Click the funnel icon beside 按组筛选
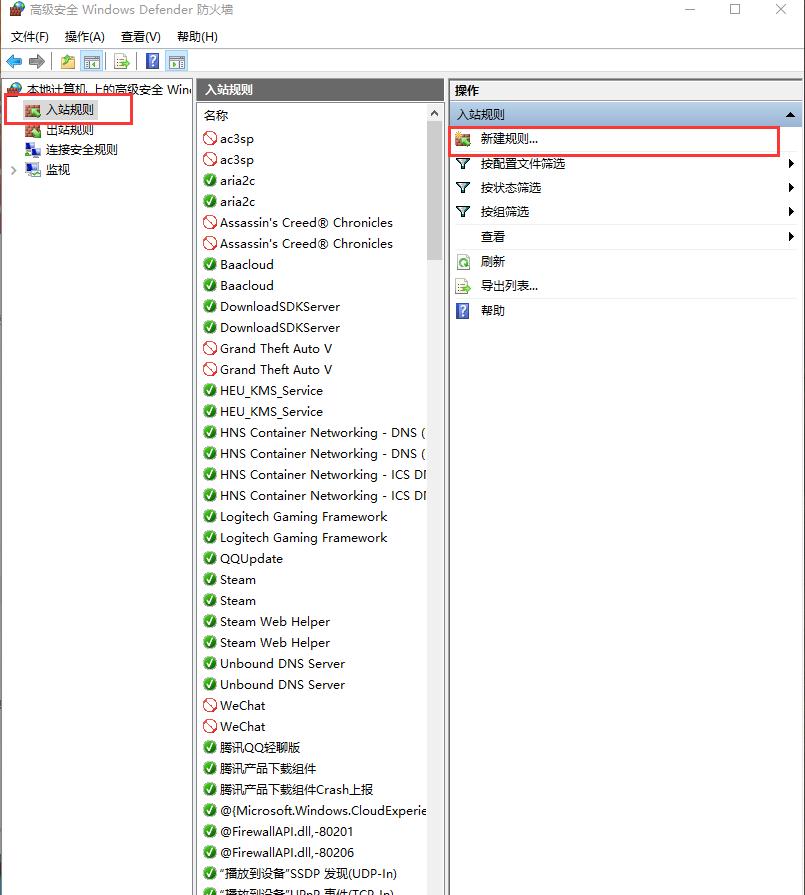Image resolution: width=805 pixels, height=895 pixels. pos(463,212)
